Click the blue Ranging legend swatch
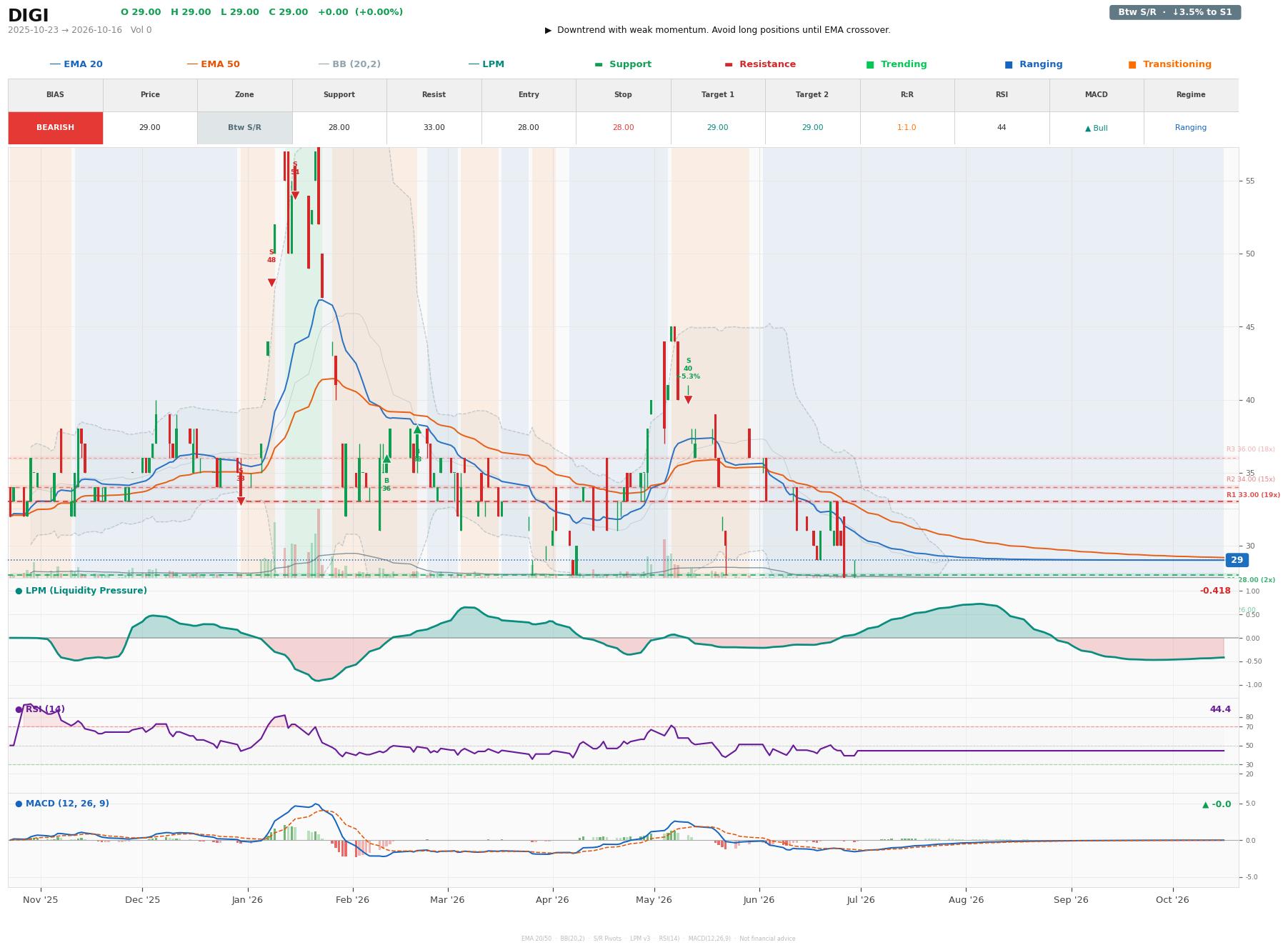This screenshot has width=1288, height=950. click(x=1009, y=64)
